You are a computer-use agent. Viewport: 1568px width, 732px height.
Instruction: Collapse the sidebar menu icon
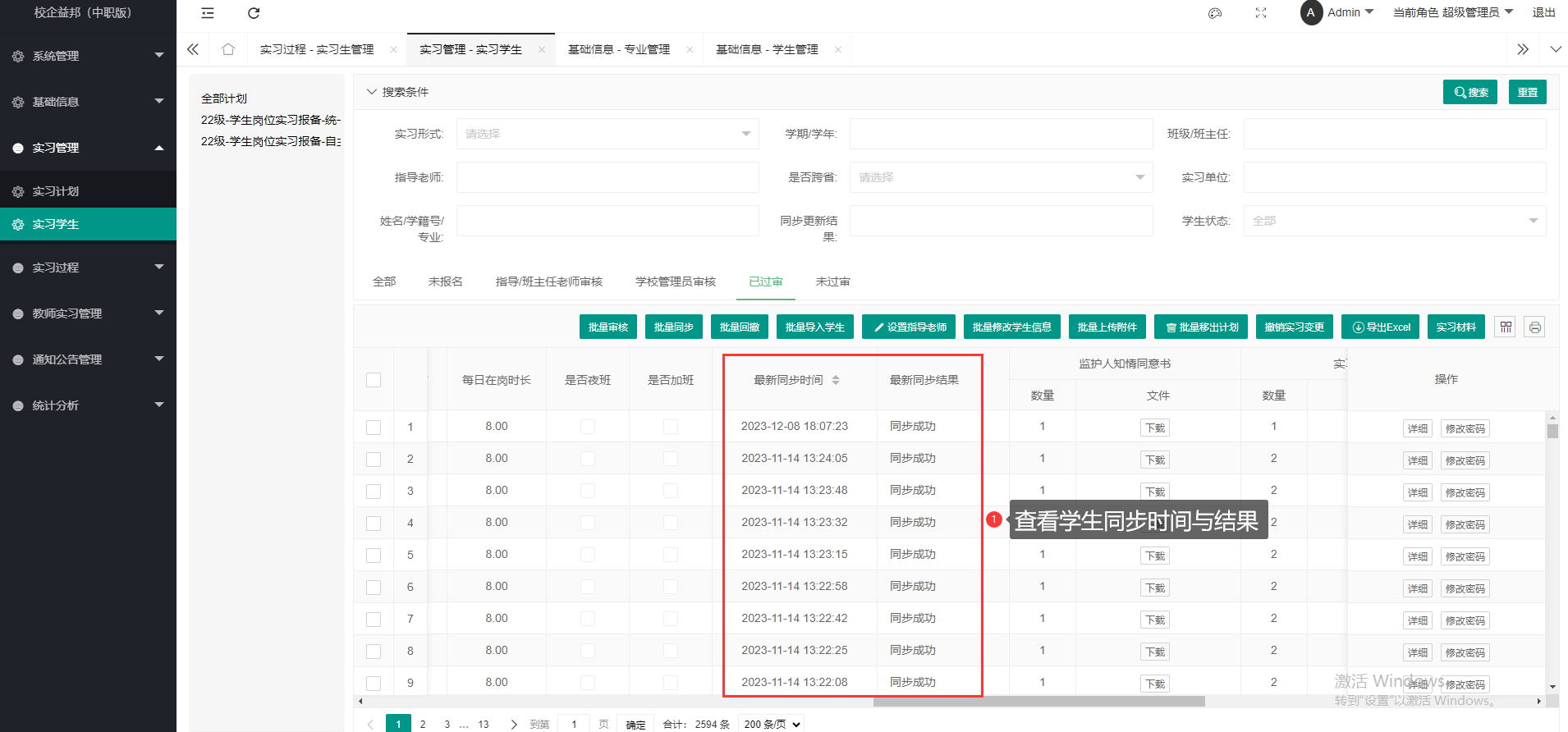[x=208, y=13]
